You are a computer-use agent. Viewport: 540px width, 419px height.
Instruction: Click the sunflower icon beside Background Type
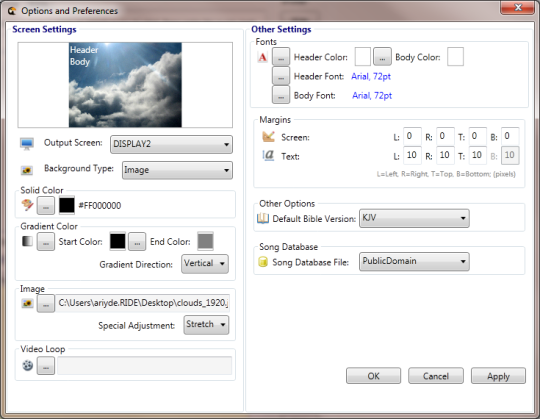[x=27, y=170]
